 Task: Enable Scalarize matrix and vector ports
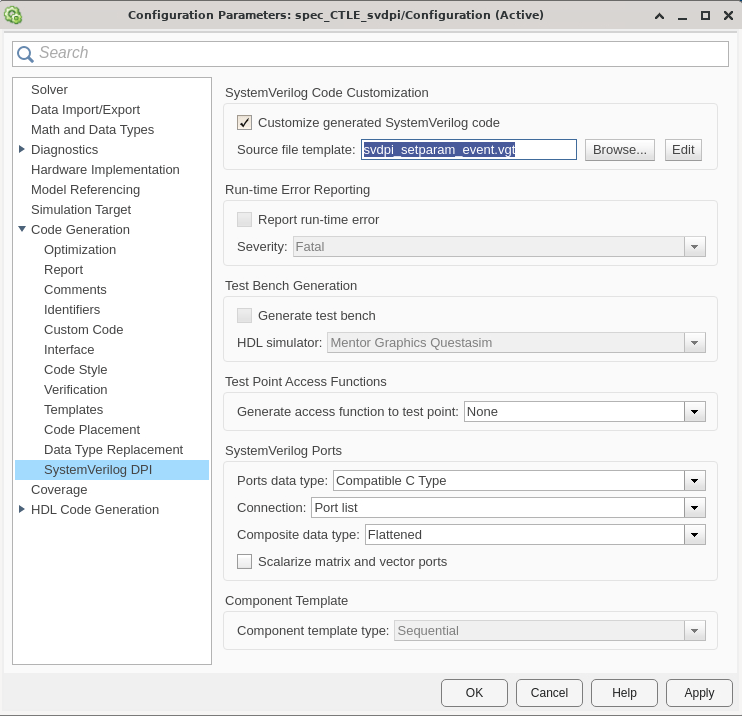244,562
